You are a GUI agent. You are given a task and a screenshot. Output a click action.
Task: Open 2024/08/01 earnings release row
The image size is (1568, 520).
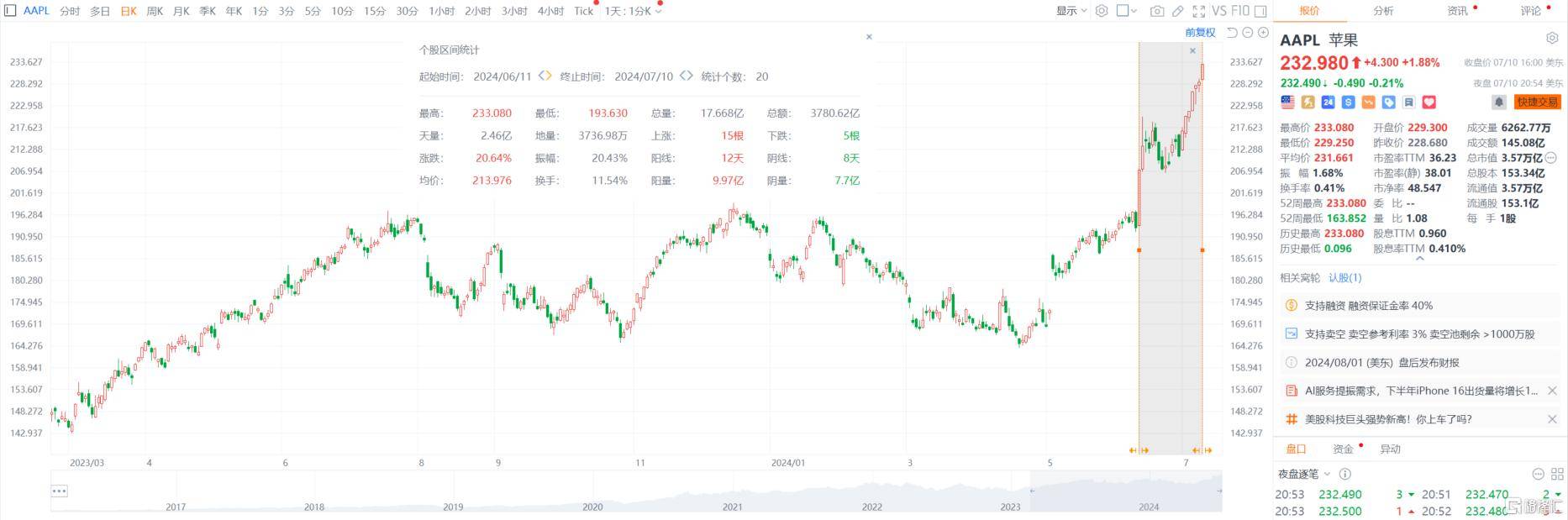(1420, 363)
